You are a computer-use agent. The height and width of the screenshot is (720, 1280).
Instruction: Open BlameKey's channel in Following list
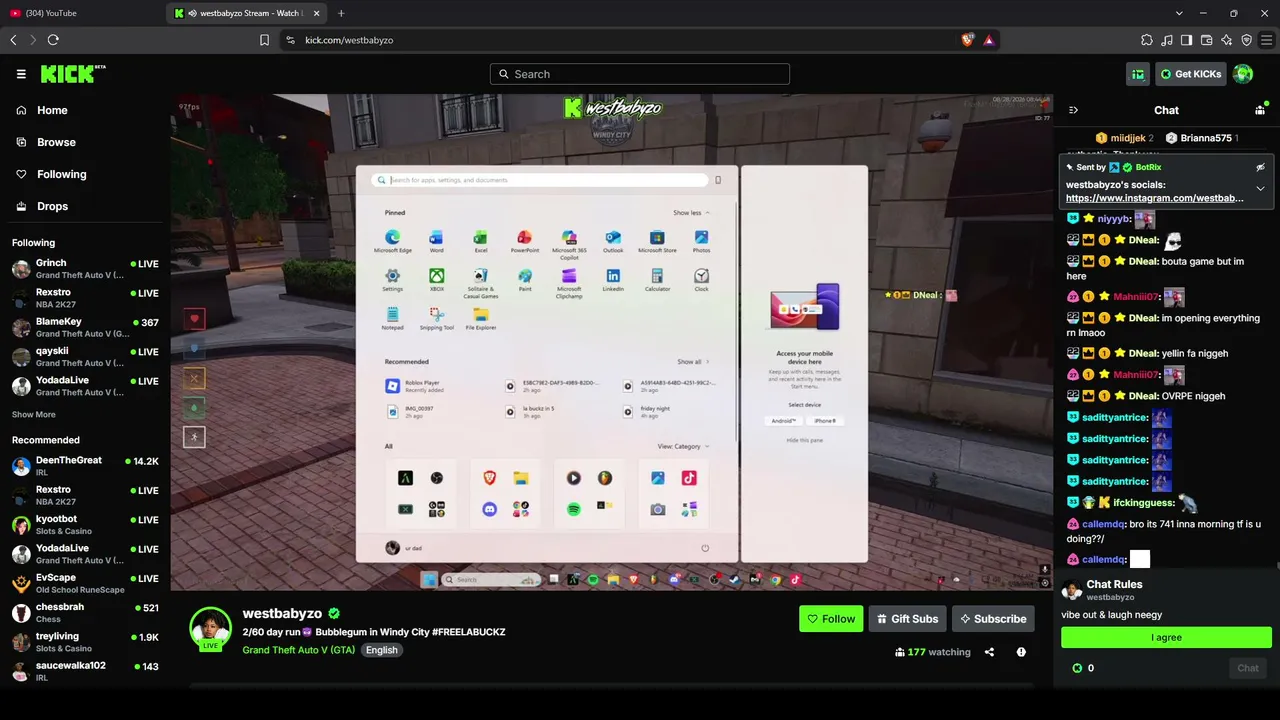tap(85, 328)
